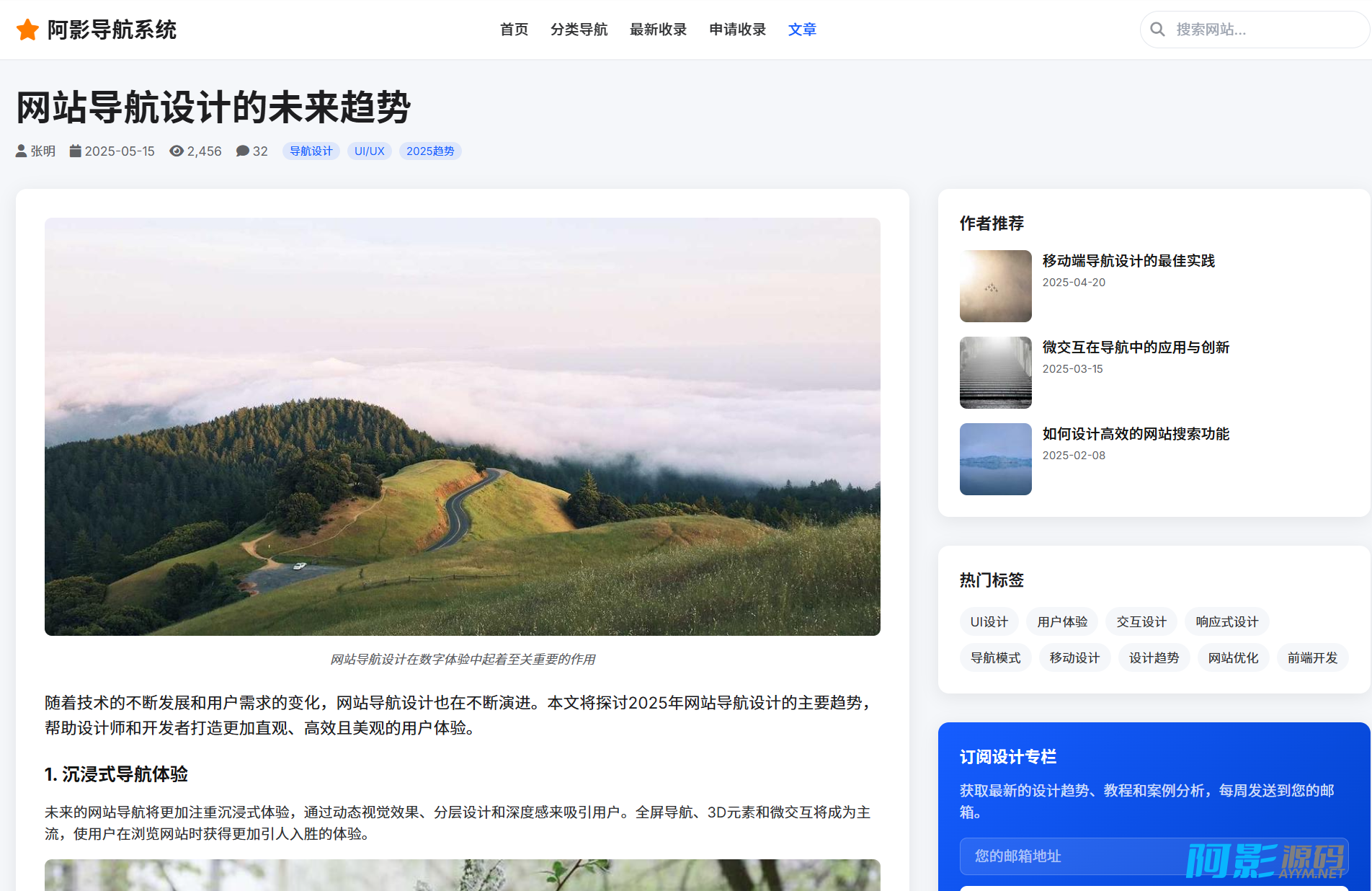Viewport: 1372px width, 891px height.
Task: Click the 热门标签 sidebar heading
Action: (x=992, y=580)
